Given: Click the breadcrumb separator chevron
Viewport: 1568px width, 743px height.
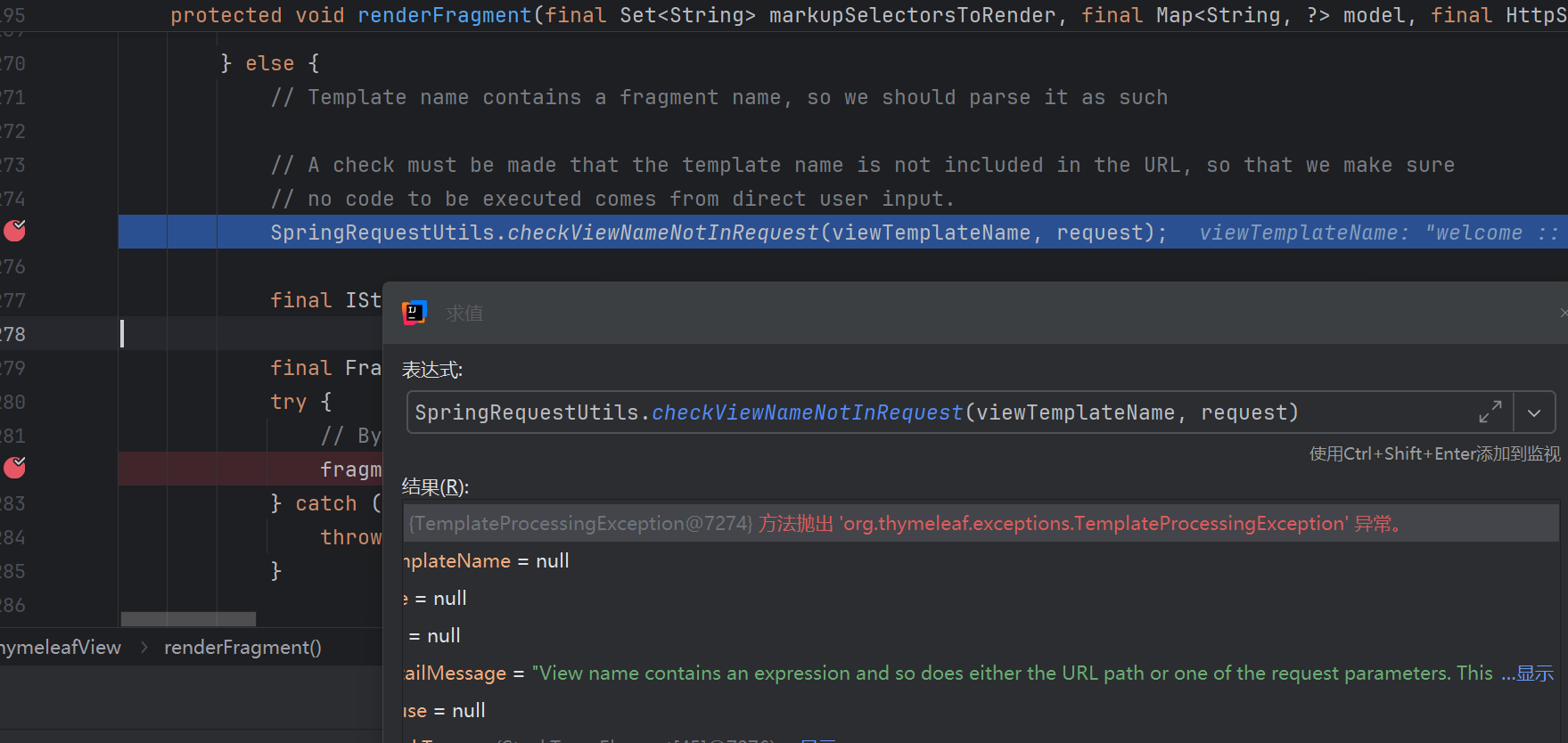Looking at the screenshot, I should click(144, 648).
